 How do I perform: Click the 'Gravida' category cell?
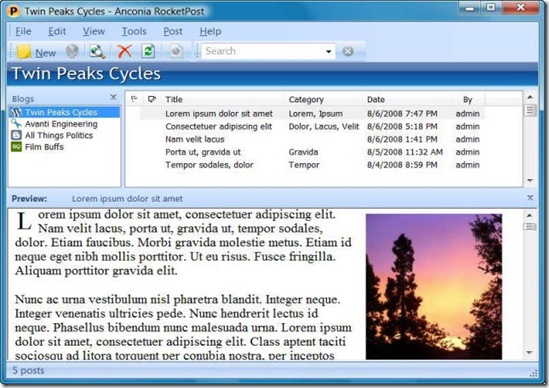click(303, 152)
